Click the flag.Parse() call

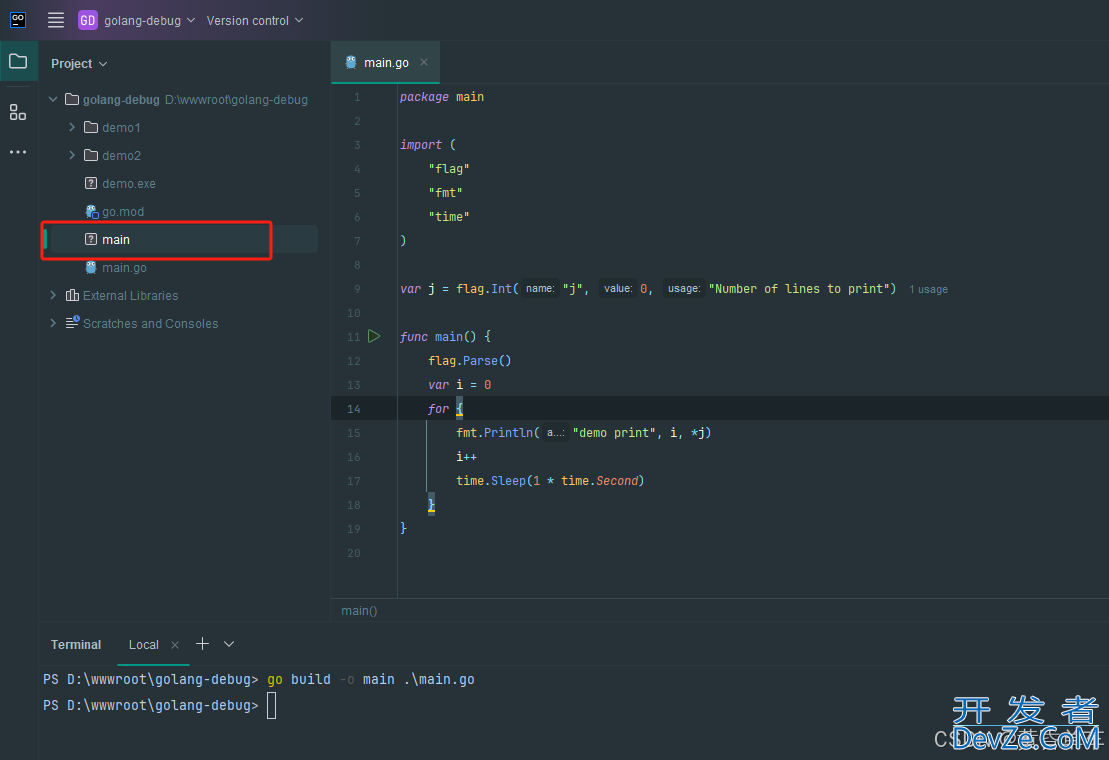coord(470,361)
